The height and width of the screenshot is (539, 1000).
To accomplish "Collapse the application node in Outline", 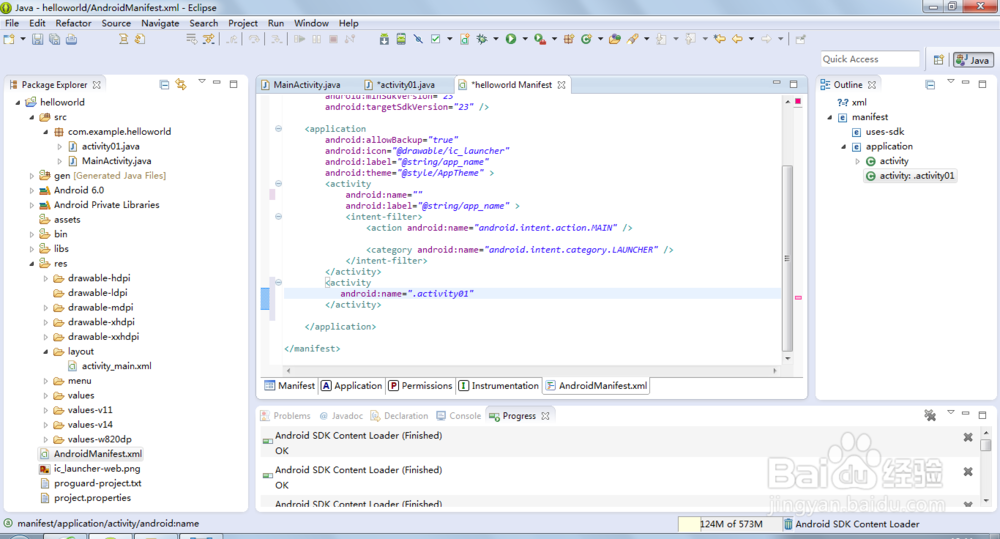I will (843, 147).
